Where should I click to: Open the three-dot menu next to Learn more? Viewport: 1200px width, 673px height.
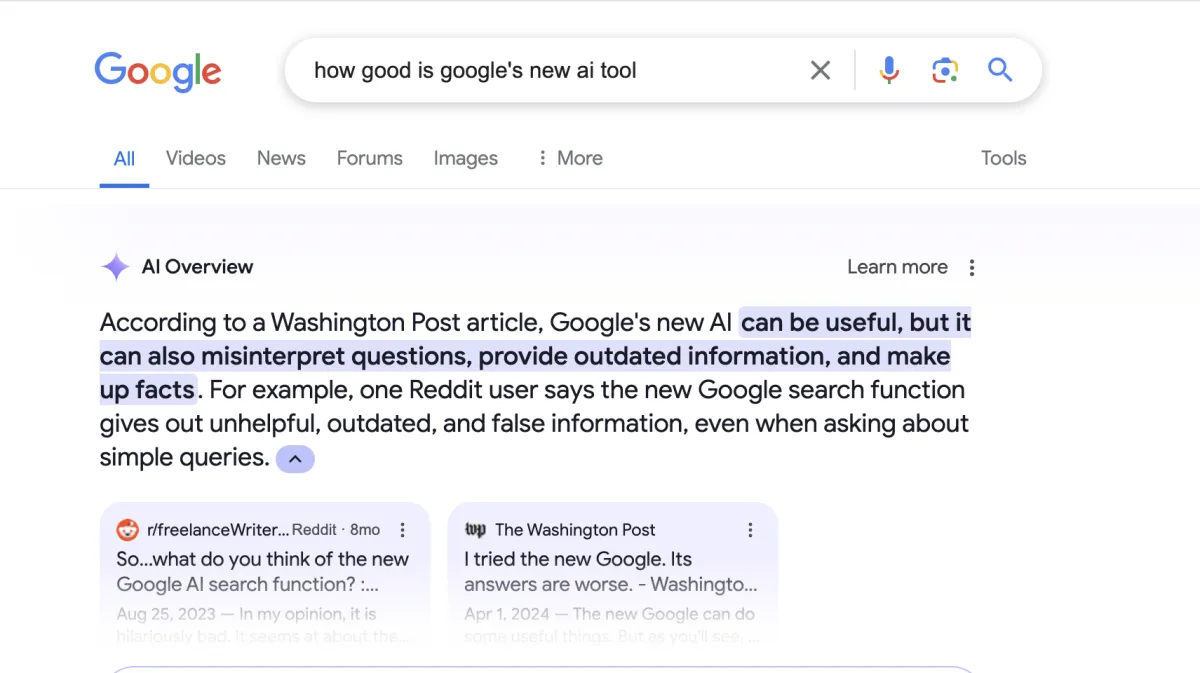coord(971,267)
